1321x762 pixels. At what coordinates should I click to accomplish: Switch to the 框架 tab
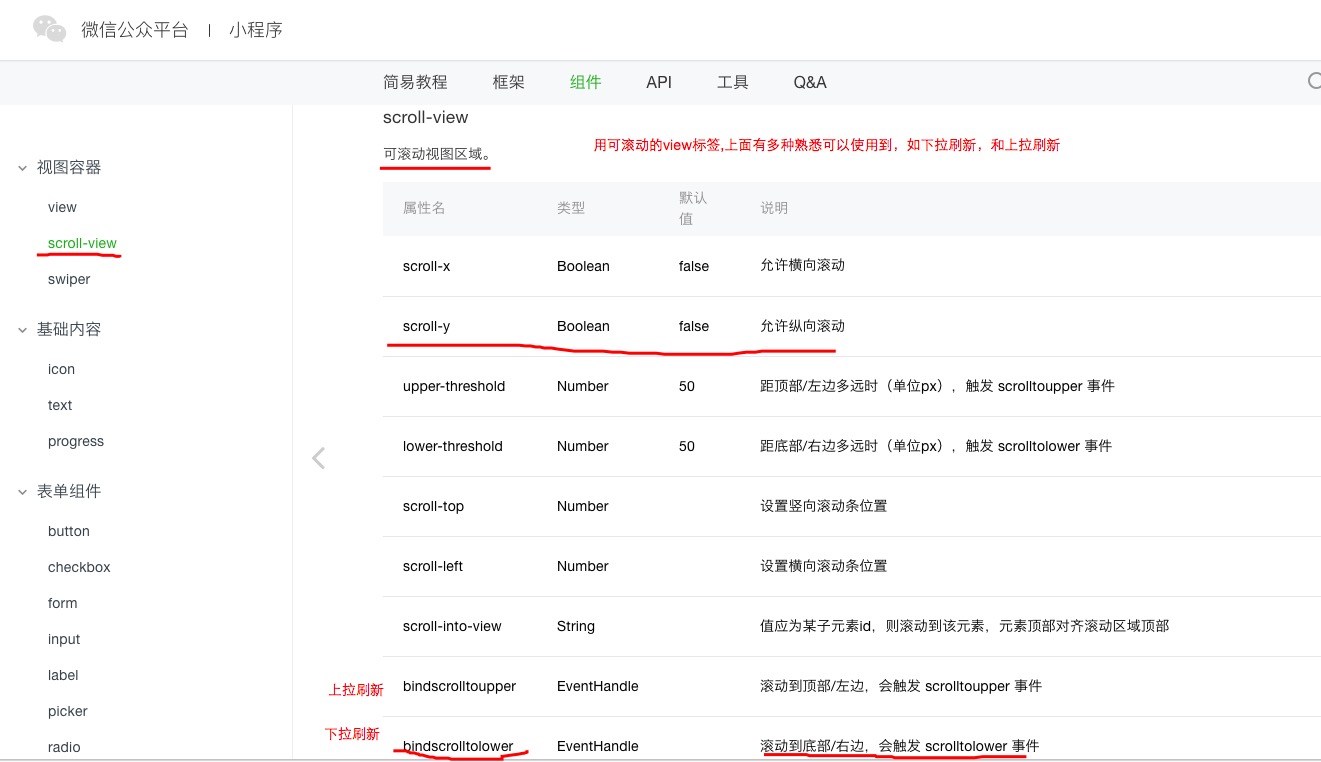tap(508, 82)
